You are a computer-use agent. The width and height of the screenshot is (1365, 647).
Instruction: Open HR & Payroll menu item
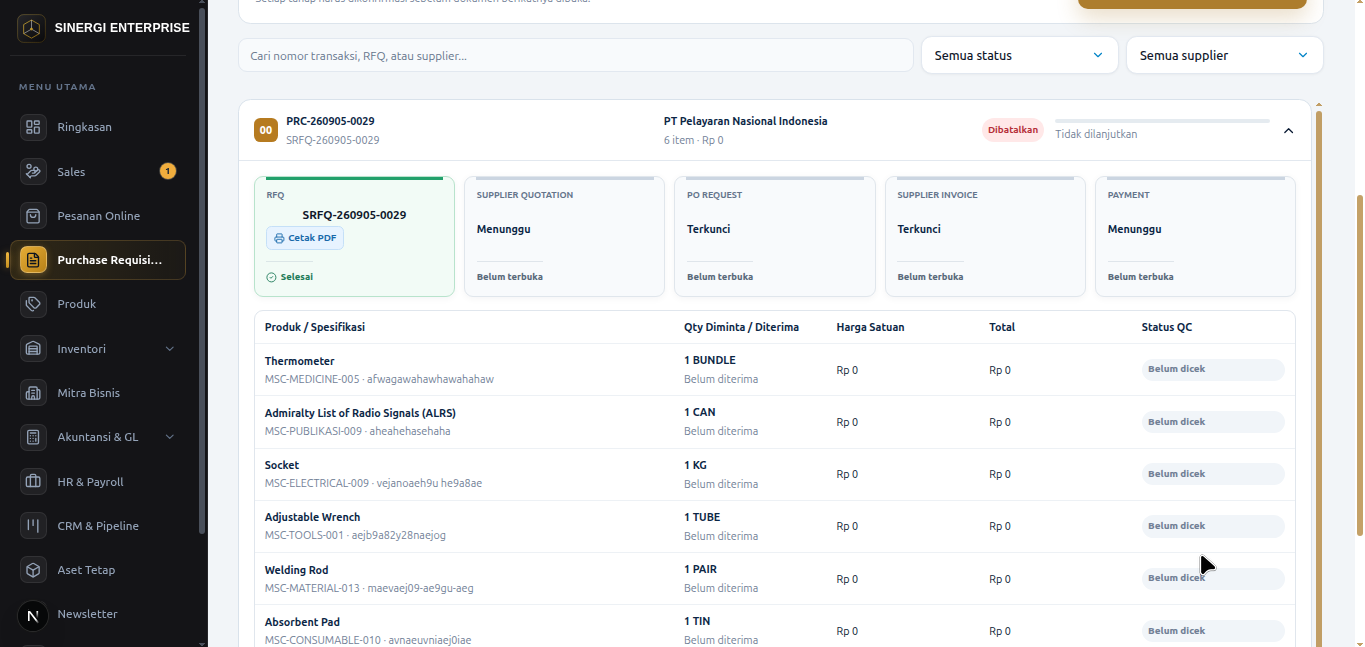point(97,482)
